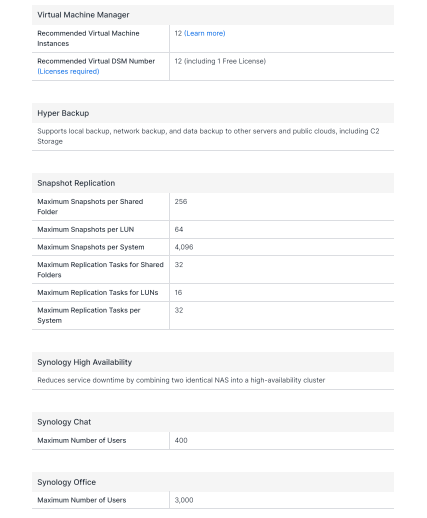
Task: Open the Licenses required link
Action: (x=68, y=71)
